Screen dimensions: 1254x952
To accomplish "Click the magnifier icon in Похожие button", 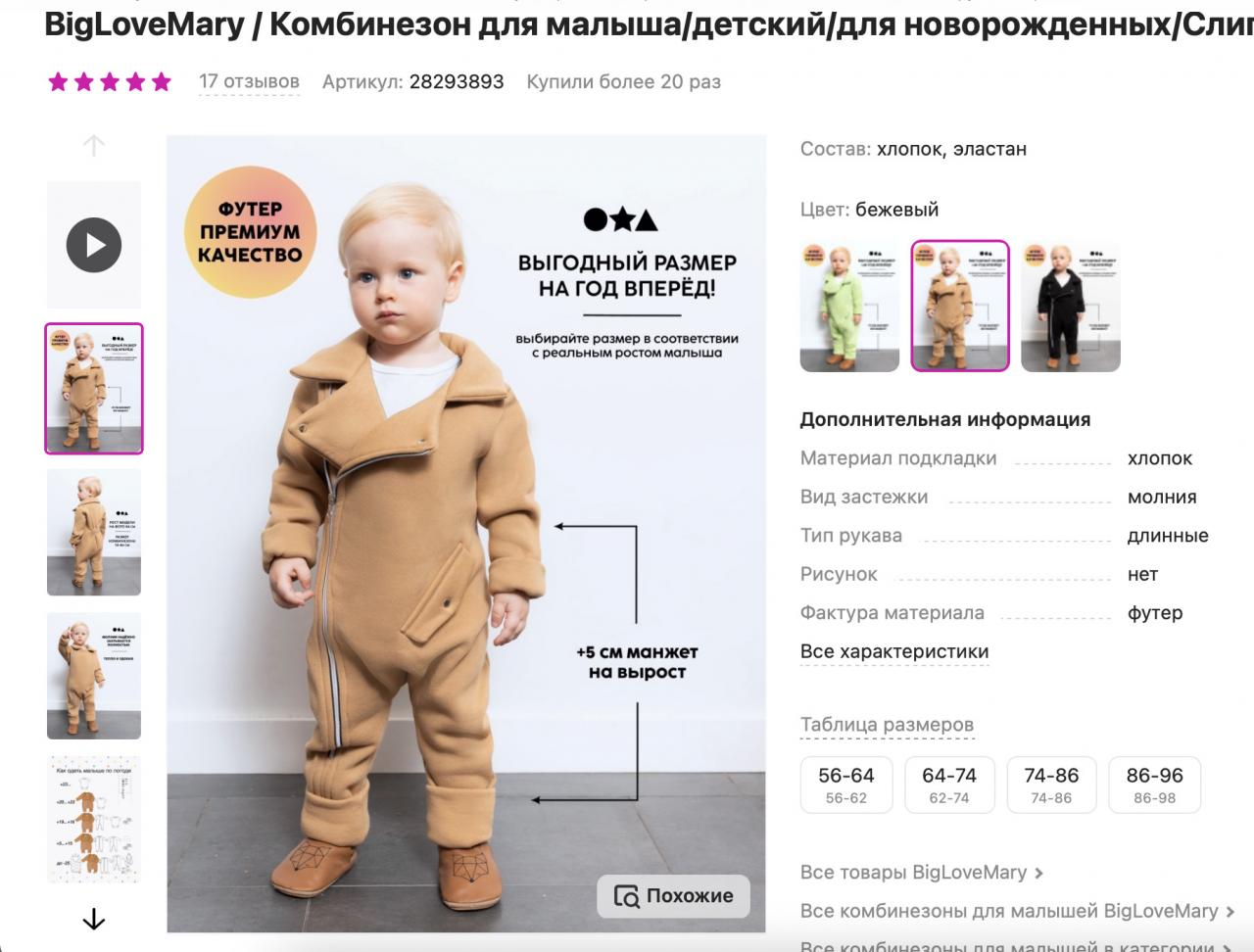I will point(626,896).
